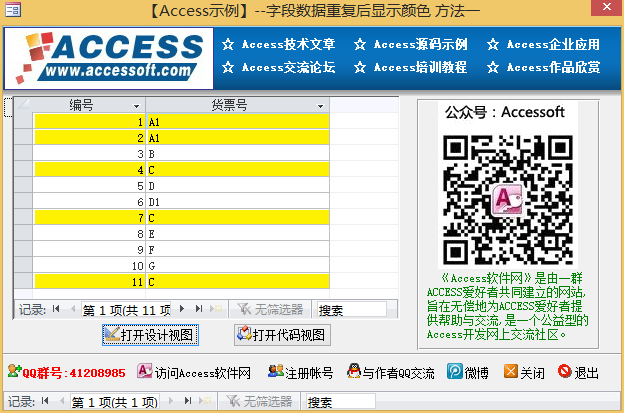Click 编号 cell with value 5
Viewport: 624px width, 413px height.
(x=90, y=186)
